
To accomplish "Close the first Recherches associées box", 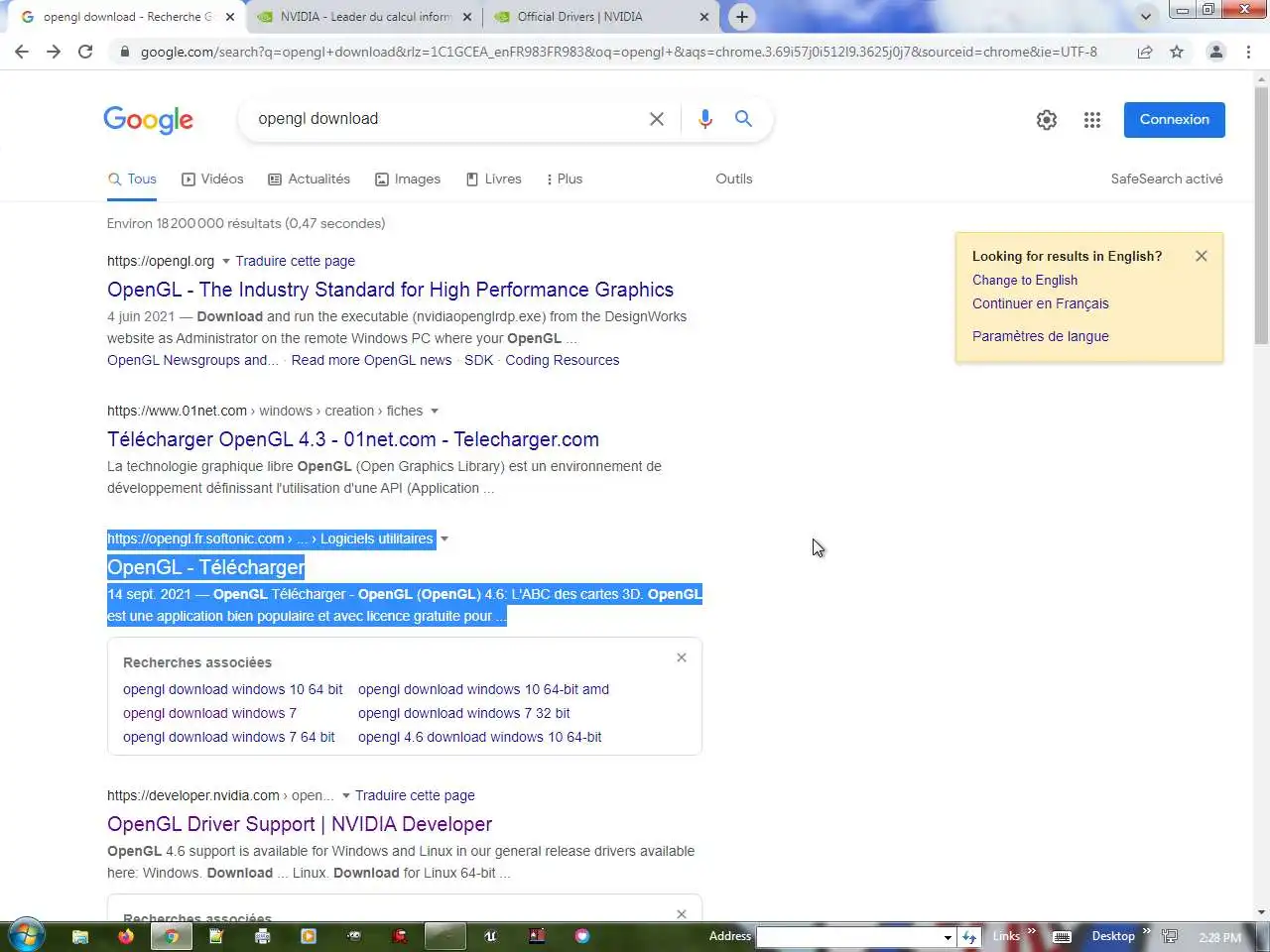I will coord(682,657).
